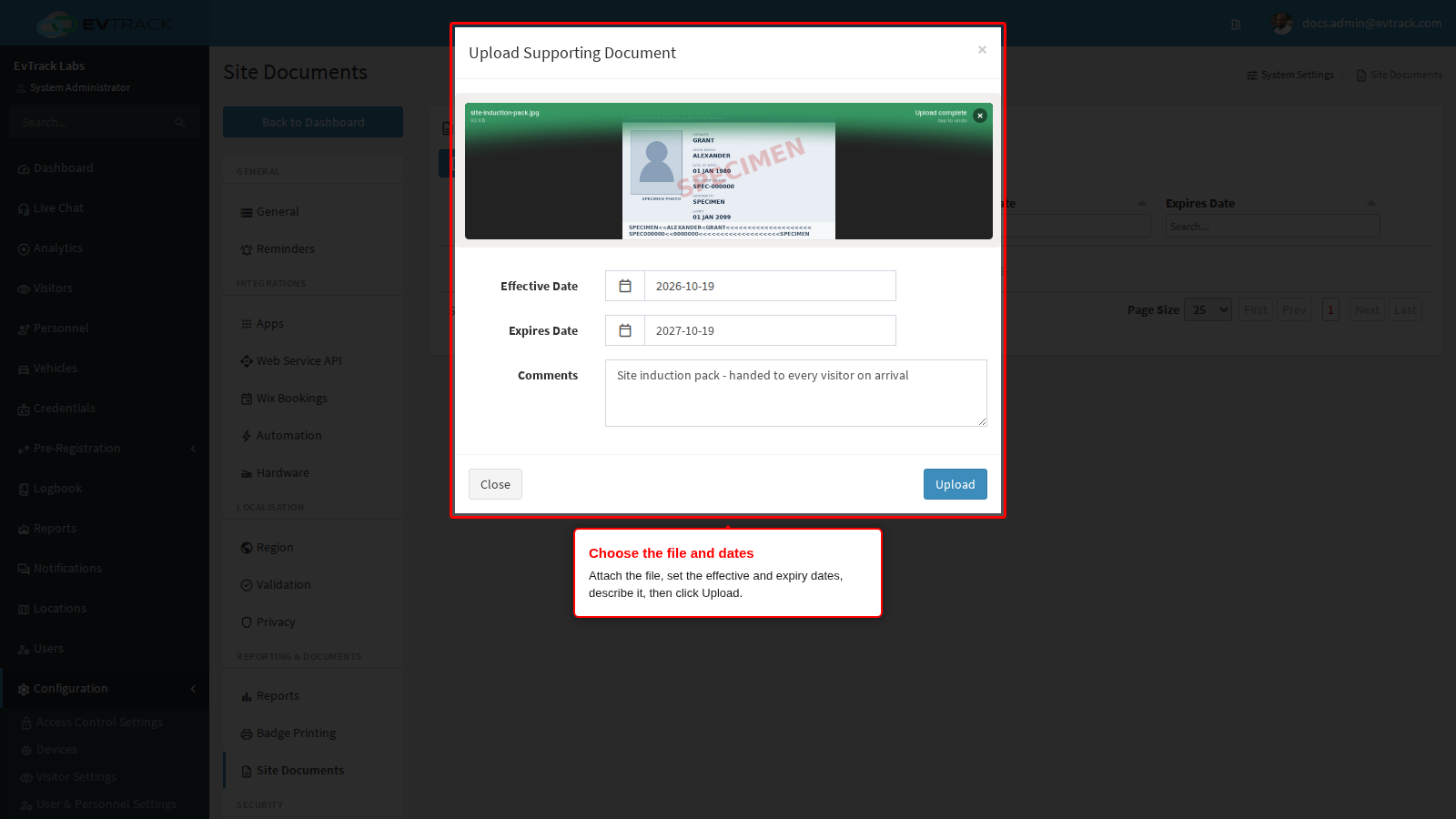Click the sidebar search magnifier icon

click(180, 122)
